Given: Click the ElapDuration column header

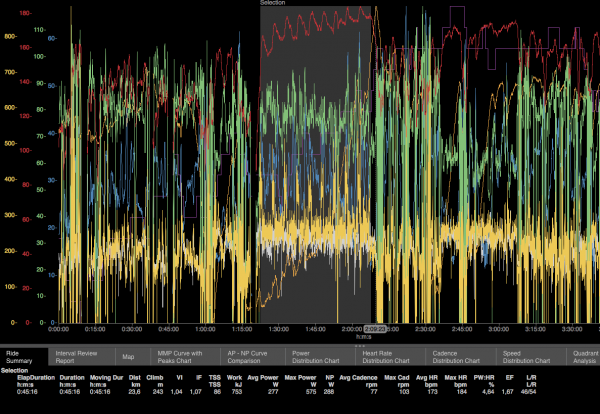Looking at the screenshot, I should click(21, 380).
